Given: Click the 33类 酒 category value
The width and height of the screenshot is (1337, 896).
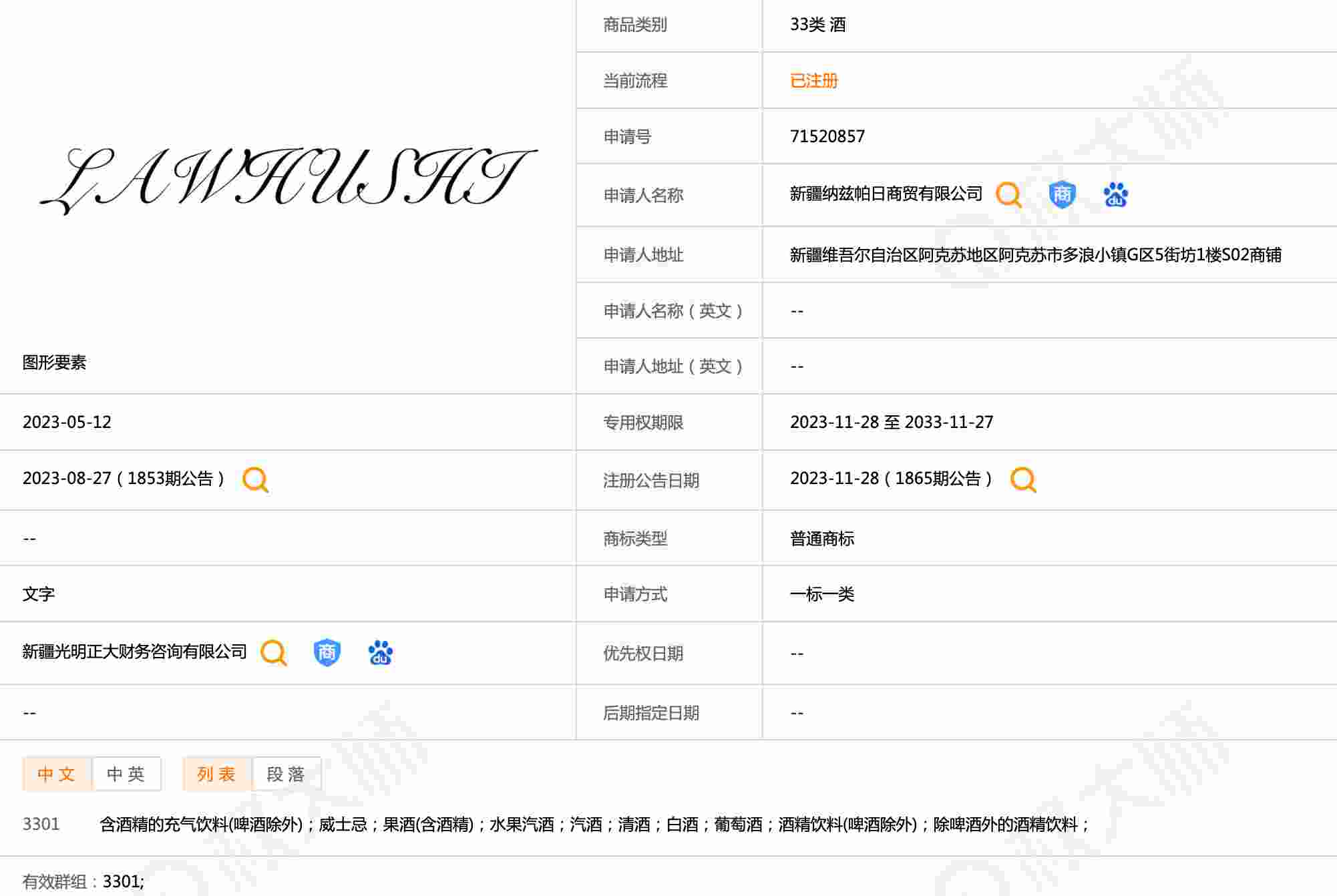Looking at the screenshot, I should click(x=817, y=25).
